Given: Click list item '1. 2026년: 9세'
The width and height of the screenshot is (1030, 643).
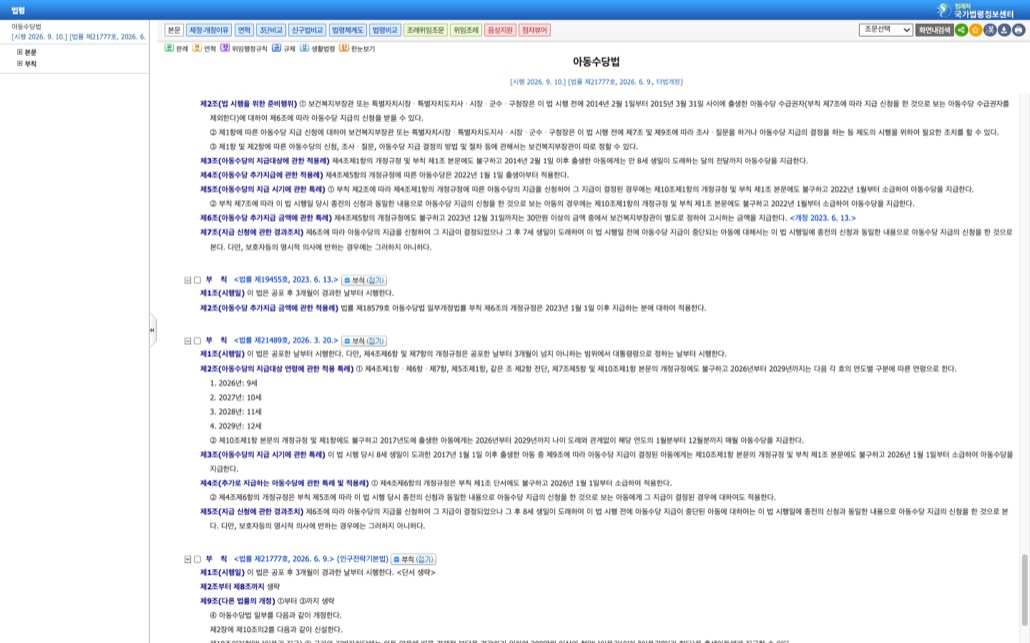Looking at the screenshot, I should click(234, 383).
